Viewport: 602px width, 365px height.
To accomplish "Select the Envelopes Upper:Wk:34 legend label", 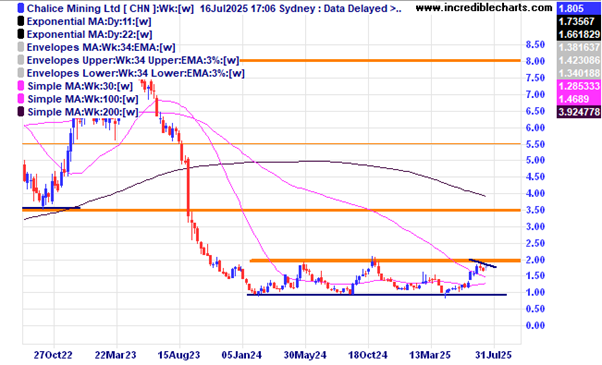I will 133,60.
